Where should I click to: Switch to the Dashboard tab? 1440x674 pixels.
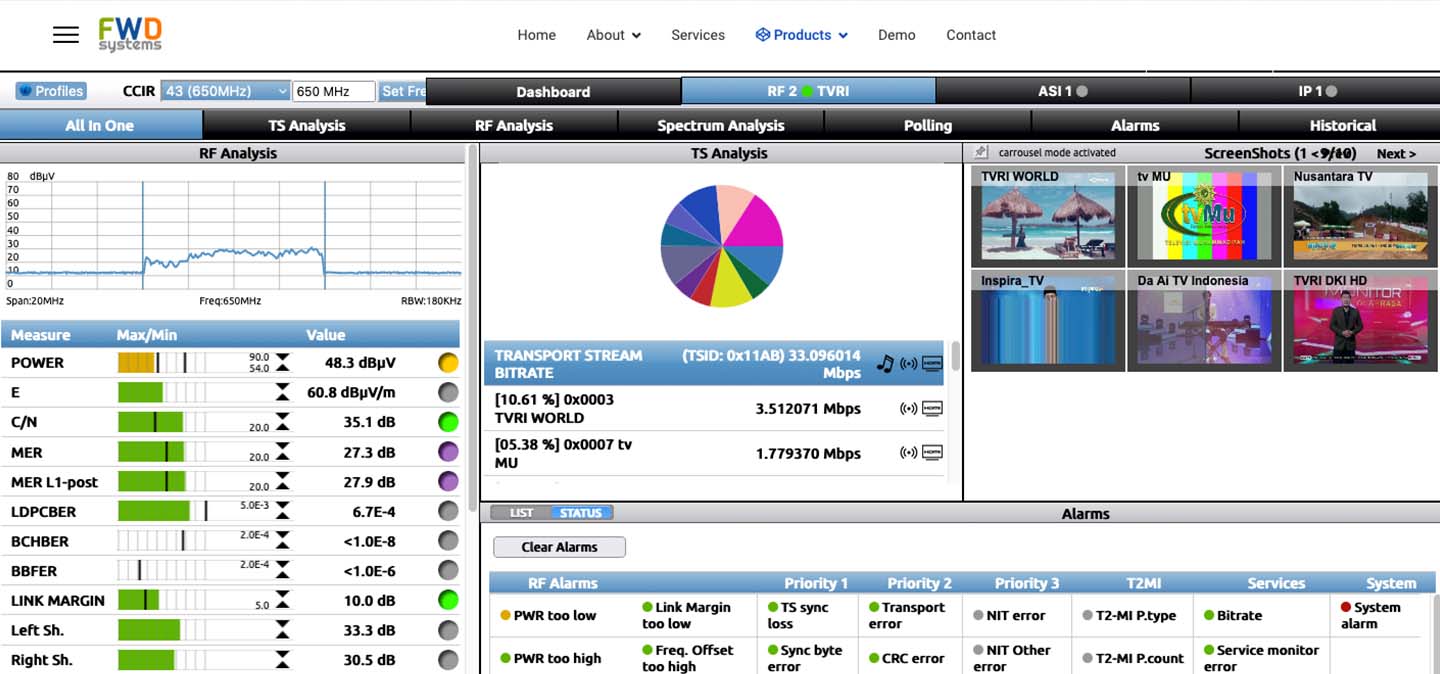click(553, 91)
